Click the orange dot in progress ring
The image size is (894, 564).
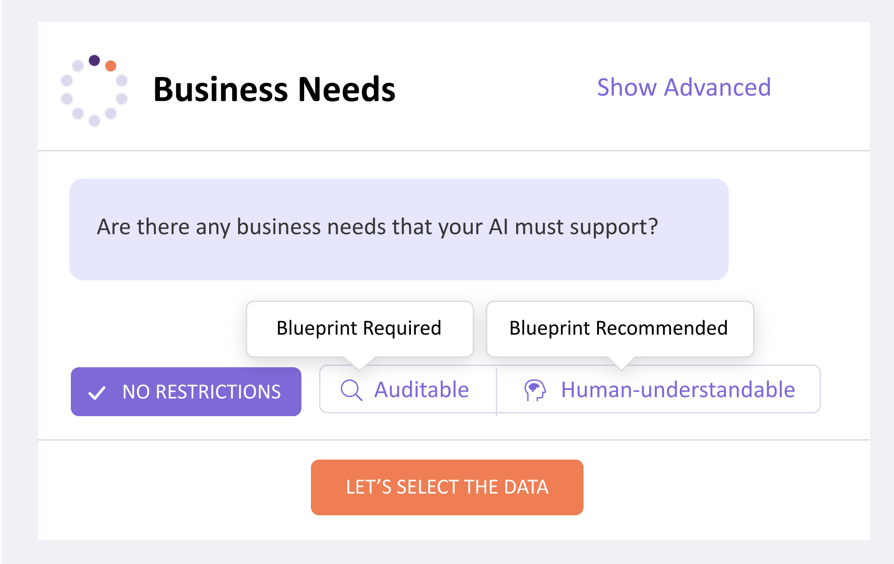point(111,66)
